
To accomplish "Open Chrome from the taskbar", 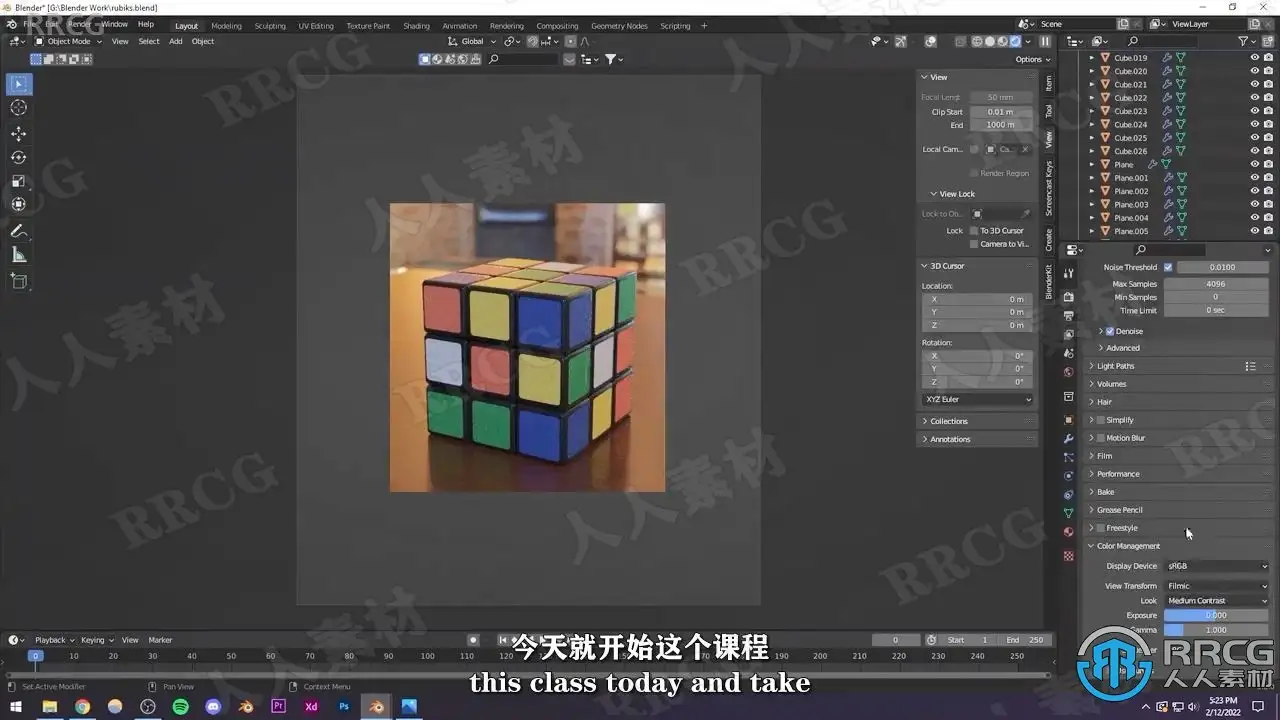I will coord(82,706).
